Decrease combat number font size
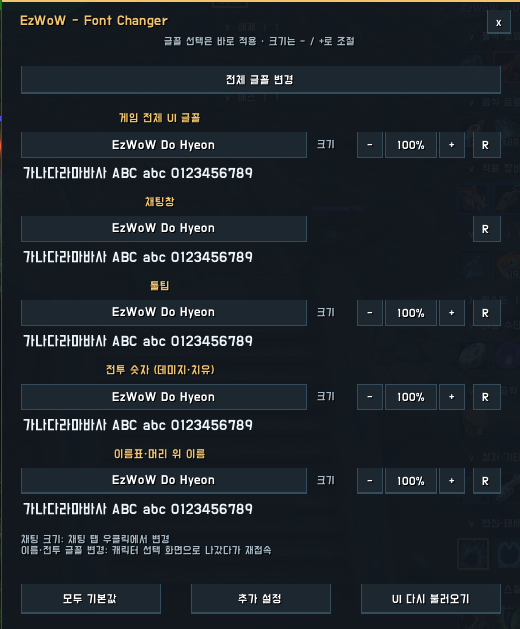Image resolution: width=520 pixels, height=629 pixels. (x=370, y=397)
